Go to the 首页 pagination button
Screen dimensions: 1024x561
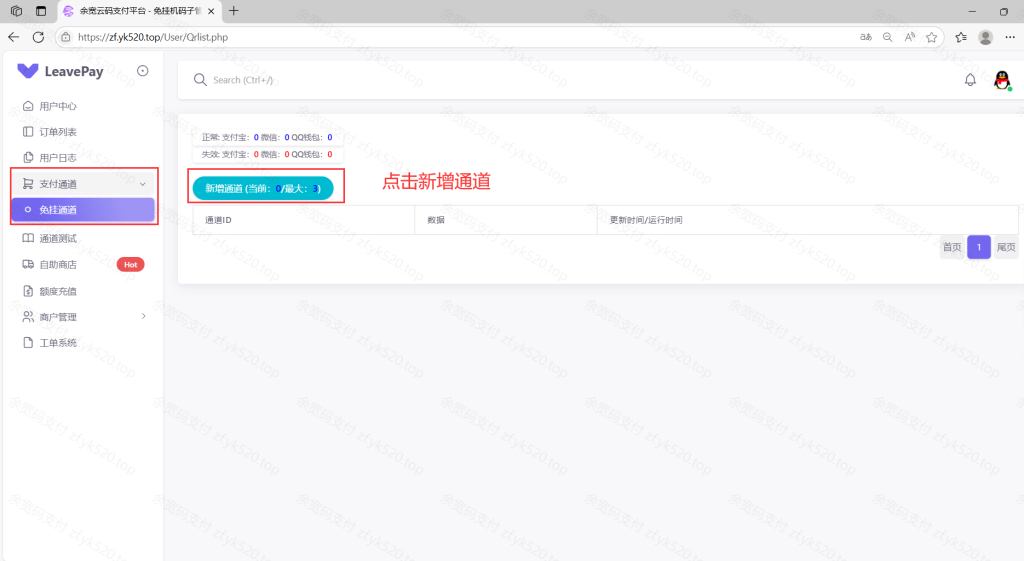click(951, 247)
